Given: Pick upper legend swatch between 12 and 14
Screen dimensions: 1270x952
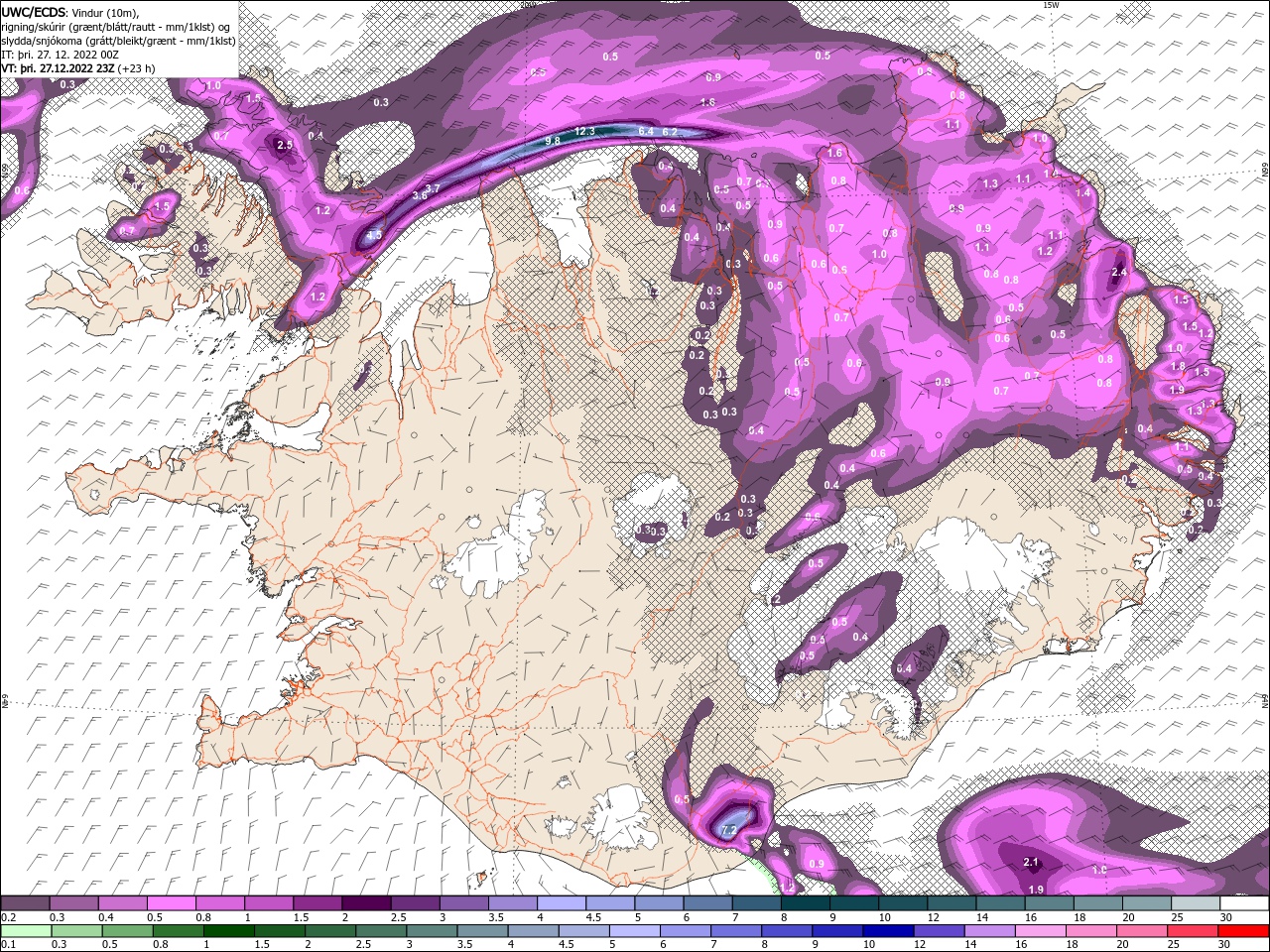Looking at the screenshot, I should [951, 903].
